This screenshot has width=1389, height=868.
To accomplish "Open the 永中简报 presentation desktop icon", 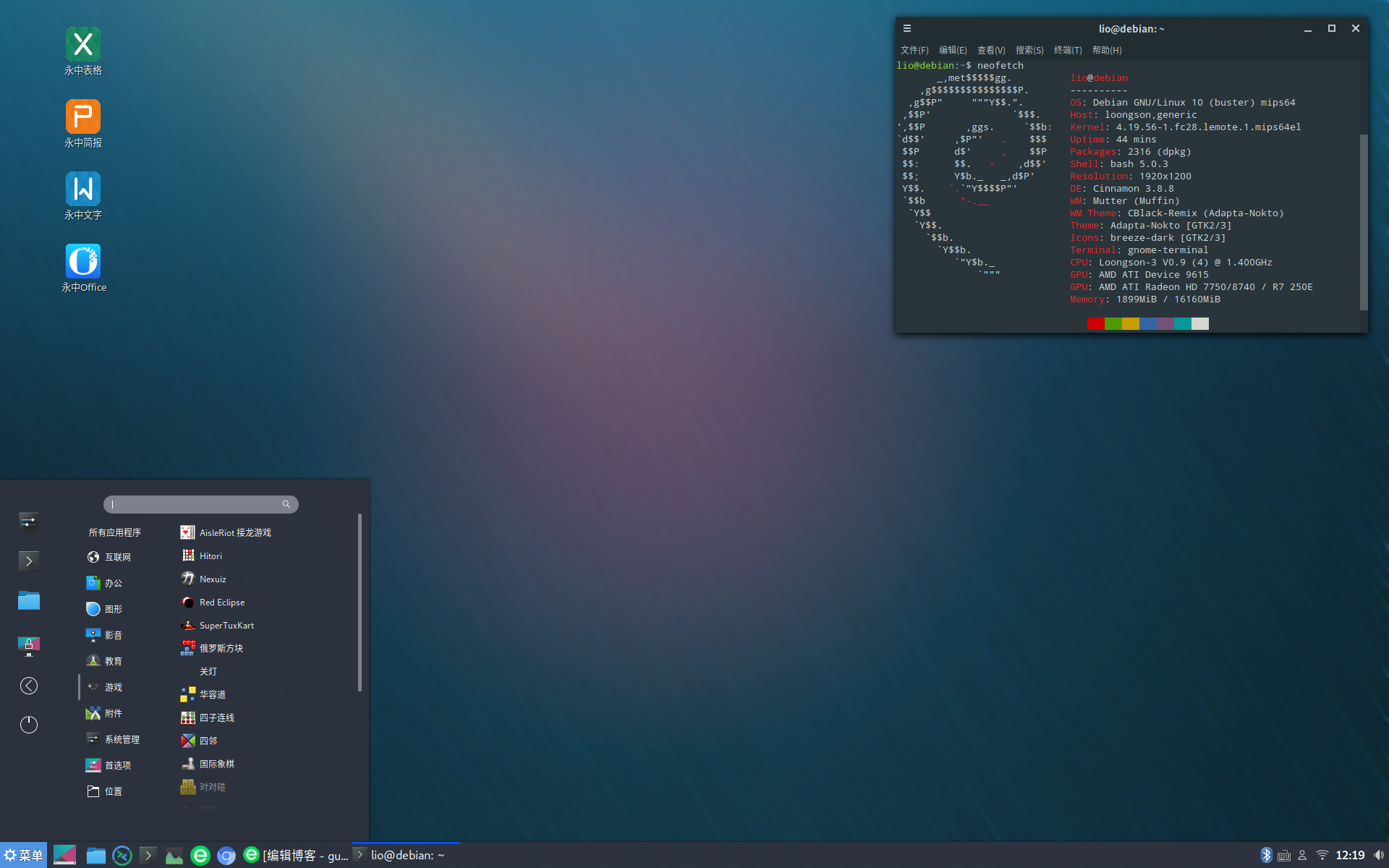I will click(x=83, y=117).
